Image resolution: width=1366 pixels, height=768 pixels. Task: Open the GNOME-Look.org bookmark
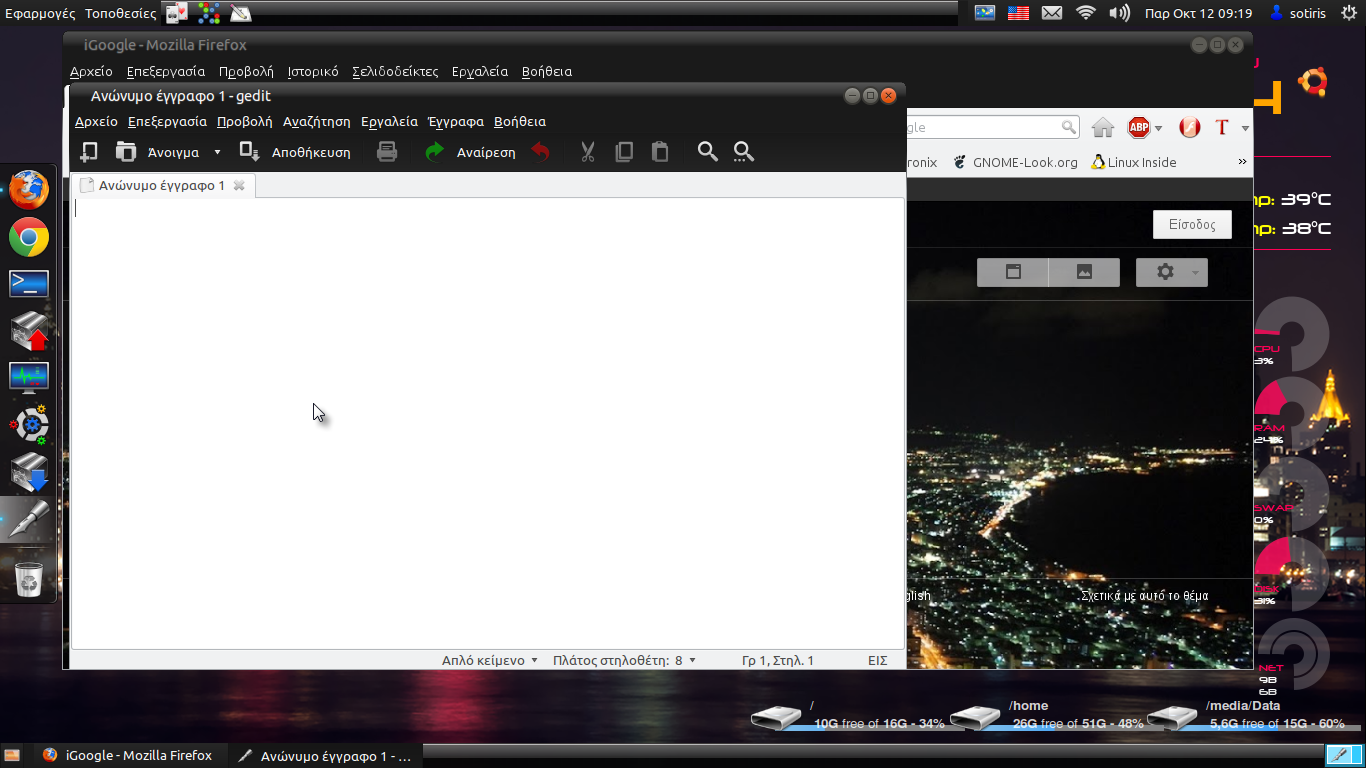point(1015,162)
